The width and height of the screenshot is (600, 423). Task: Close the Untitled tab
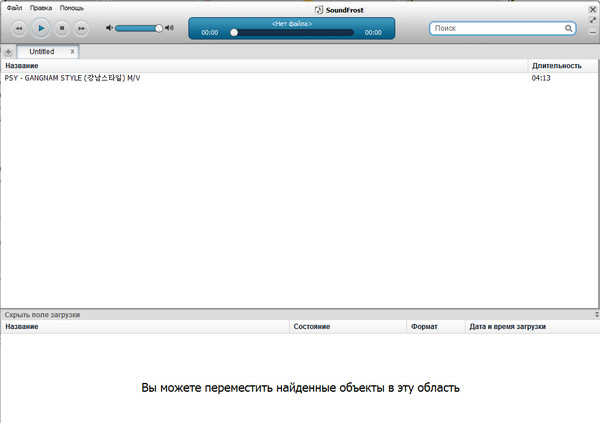pyautogui.click(x=72, y=52)
